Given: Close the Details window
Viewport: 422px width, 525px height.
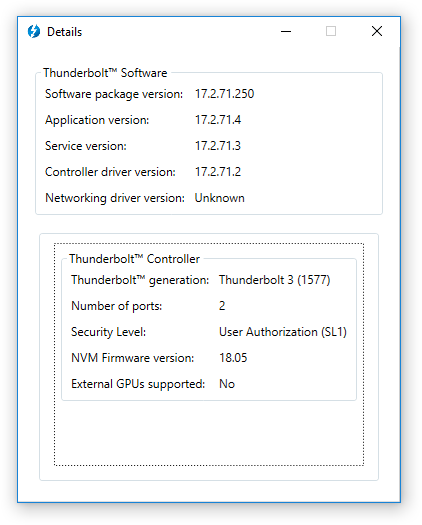Looking at the screenshot, I should click(377, 31).
